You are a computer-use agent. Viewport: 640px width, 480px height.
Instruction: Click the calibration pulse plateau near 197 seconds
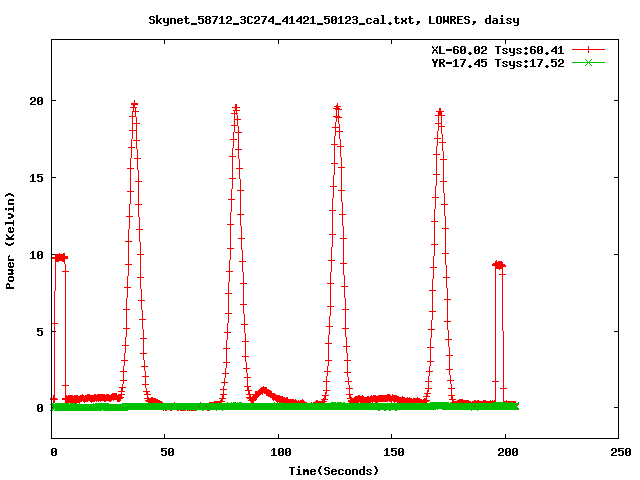pyautogui.click(x=499, y=265)
